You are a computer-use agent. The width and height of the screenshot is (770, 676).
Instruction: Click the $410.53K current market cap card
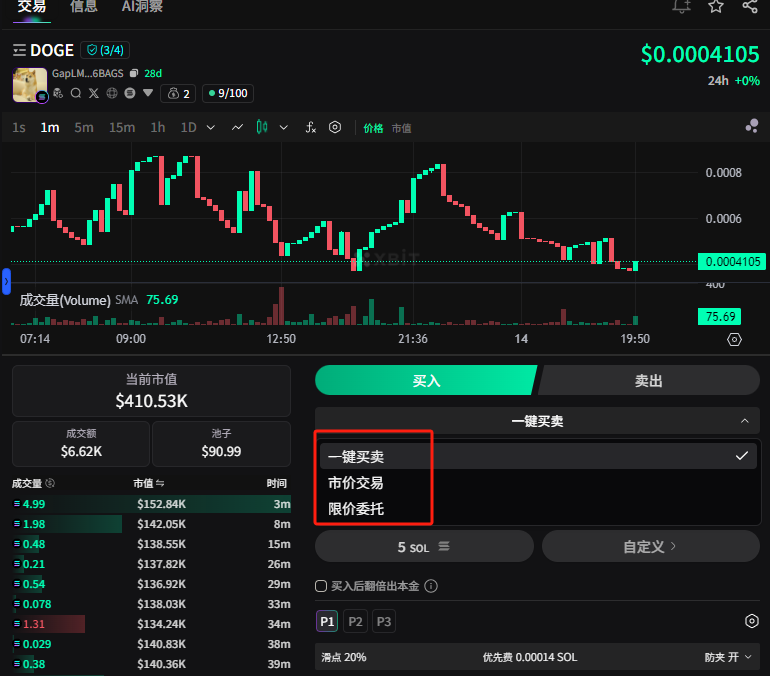click(151, 391)
